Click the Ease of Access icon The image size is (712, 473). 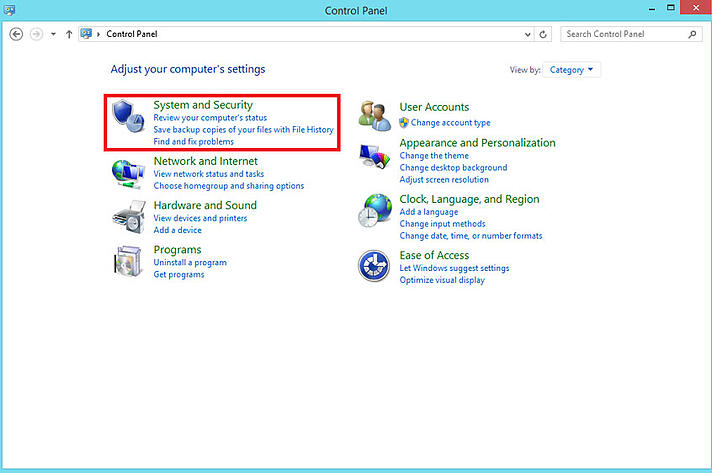pos(374,266)
